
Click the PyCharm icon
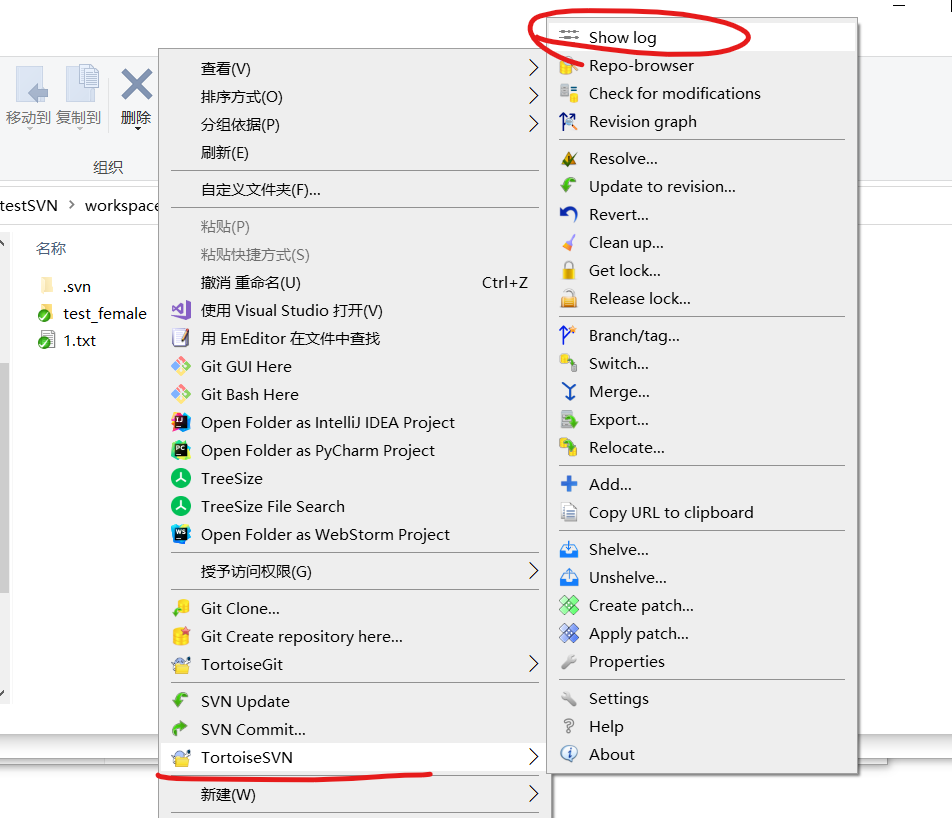tap(181, 450)
